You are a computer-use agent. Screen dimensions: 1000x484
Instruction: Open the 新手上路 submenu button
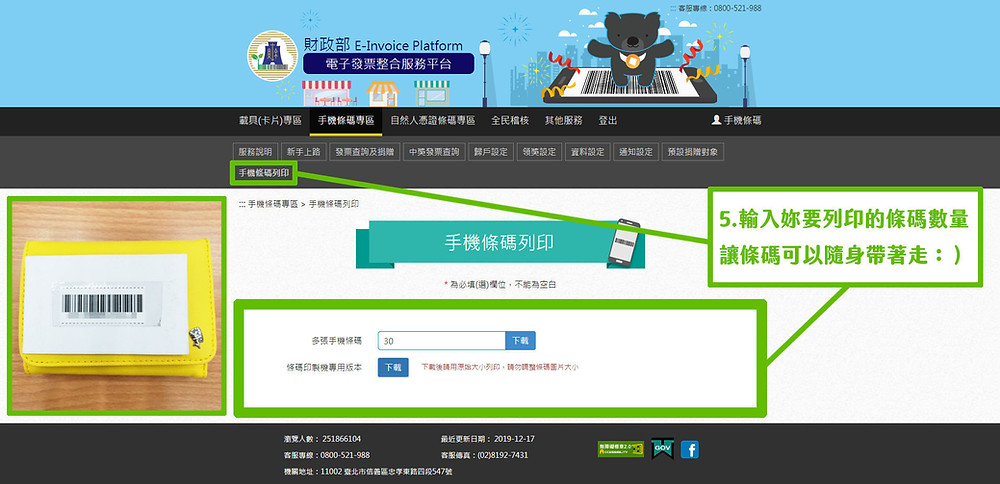tap(304, 152)
